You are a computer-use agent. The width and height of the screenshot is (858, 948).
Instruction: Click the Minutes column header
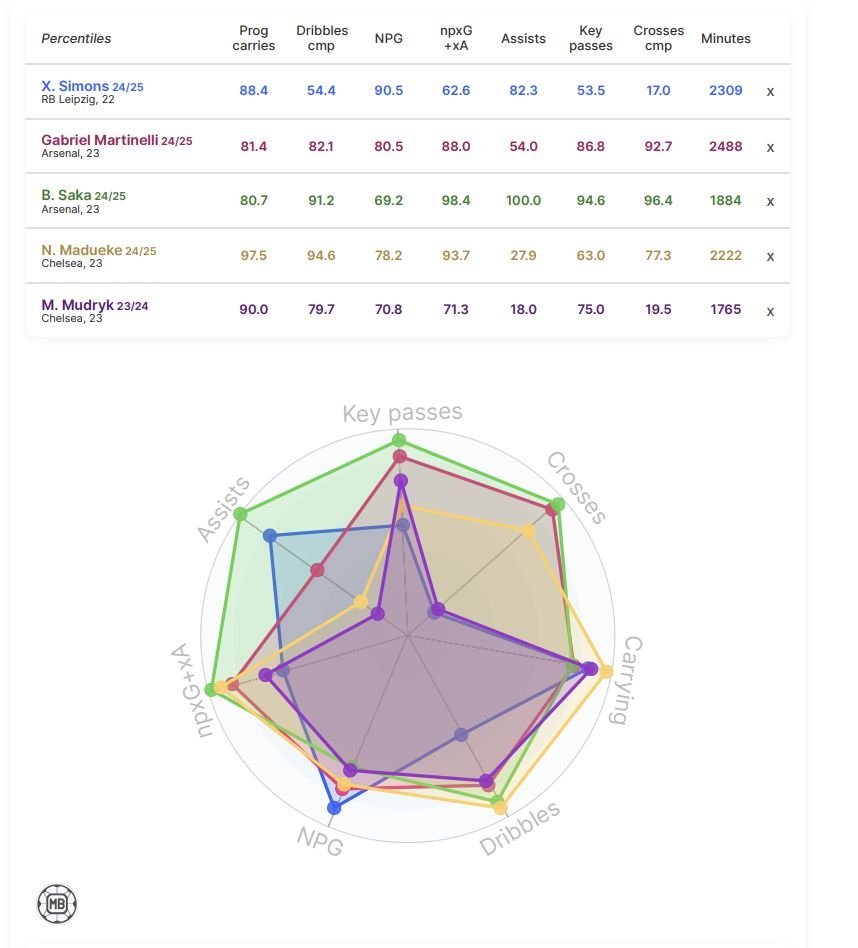click(x=725, y=38)
